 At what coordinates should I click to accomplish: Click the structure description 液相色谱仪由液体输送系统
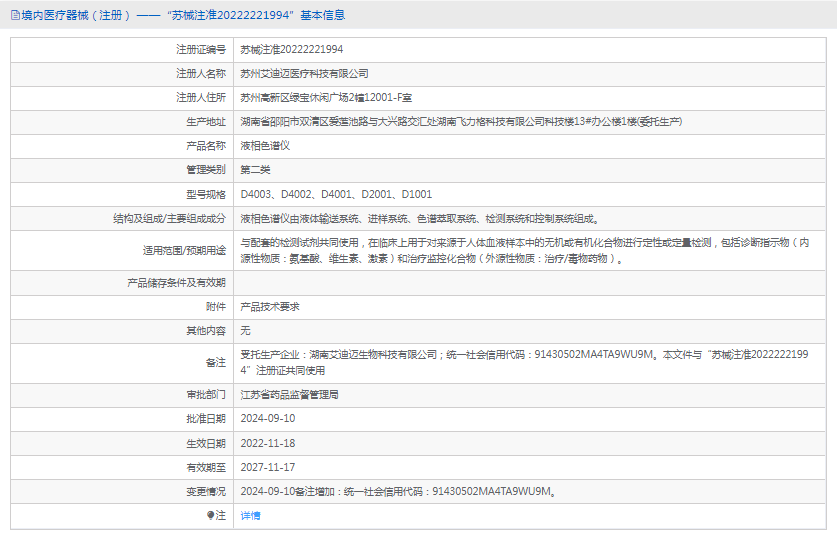tap(421, 219)
